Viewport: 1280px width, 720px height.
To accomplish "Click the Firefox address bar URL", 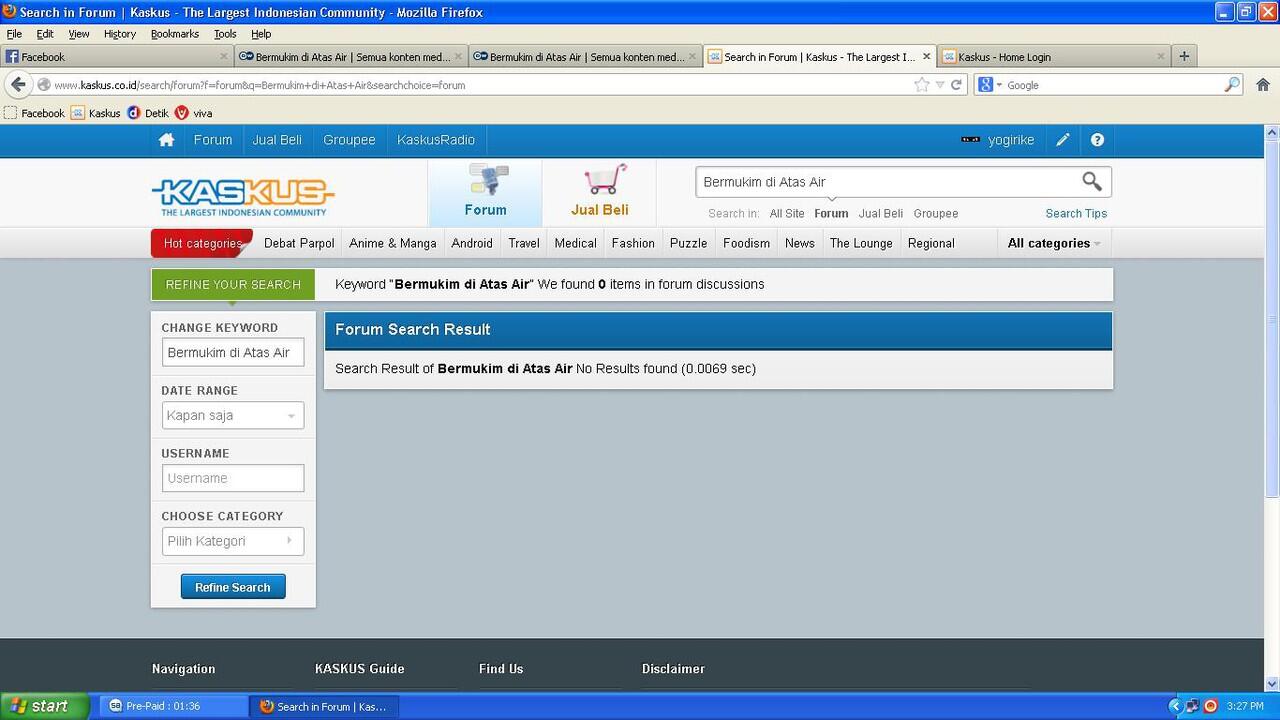I will point(260,85).
